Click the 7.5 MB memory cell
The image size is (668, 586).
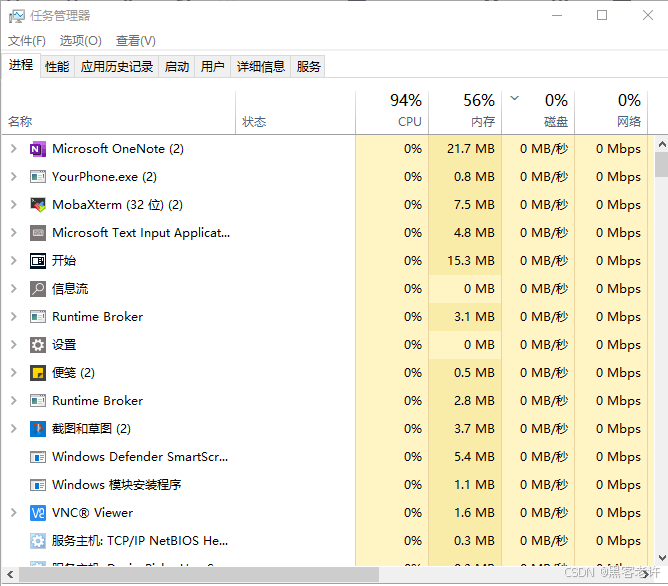(465, 205)
